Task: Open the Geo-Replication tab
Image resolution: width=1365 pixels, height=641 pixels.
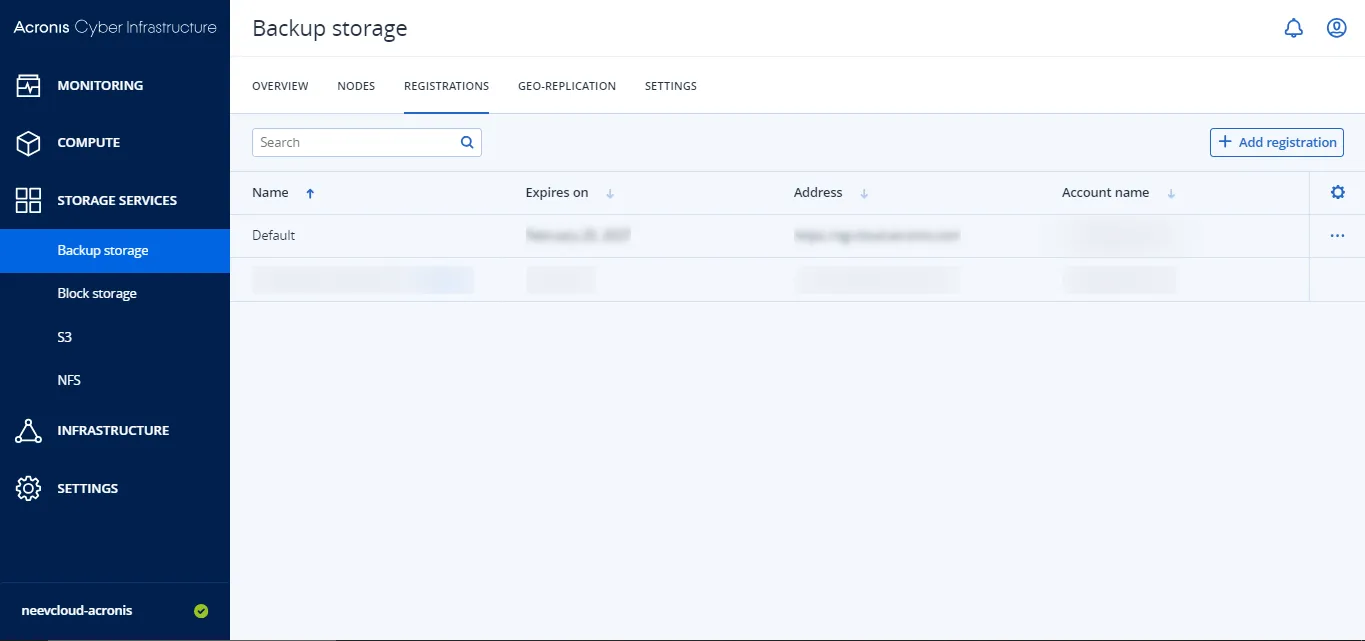Action: tap(567, 86)
